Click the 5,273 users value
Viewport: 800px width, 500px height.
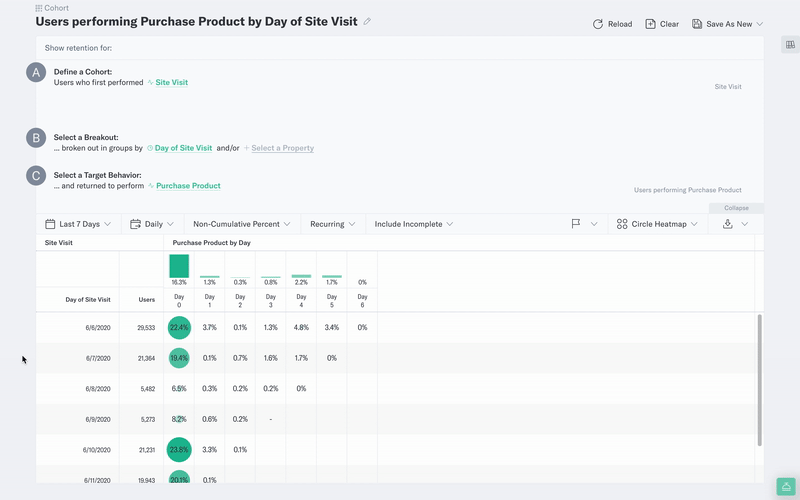click(x=147, y=419)
